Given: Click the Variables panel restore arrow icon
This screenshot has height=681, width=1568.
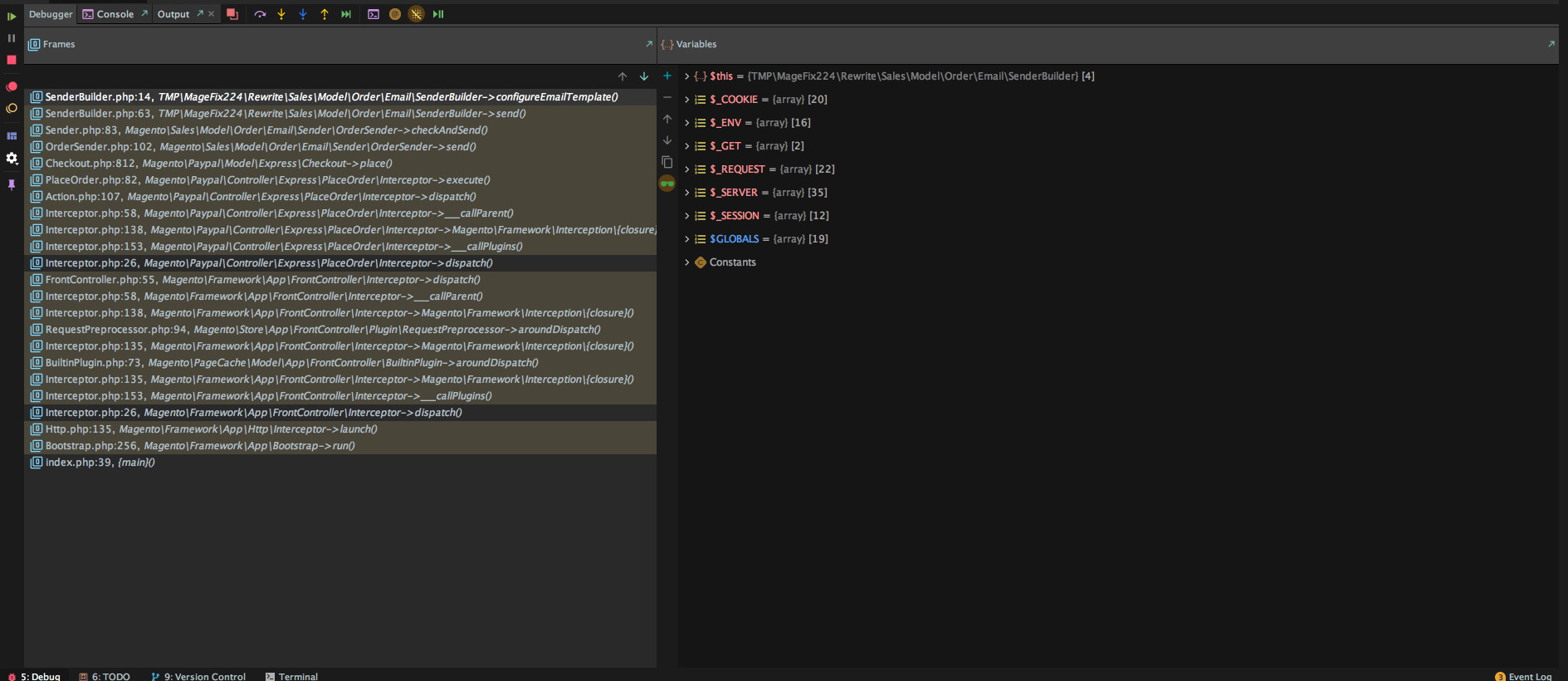Looking at the screenshot, I should tap(1551, 44).
